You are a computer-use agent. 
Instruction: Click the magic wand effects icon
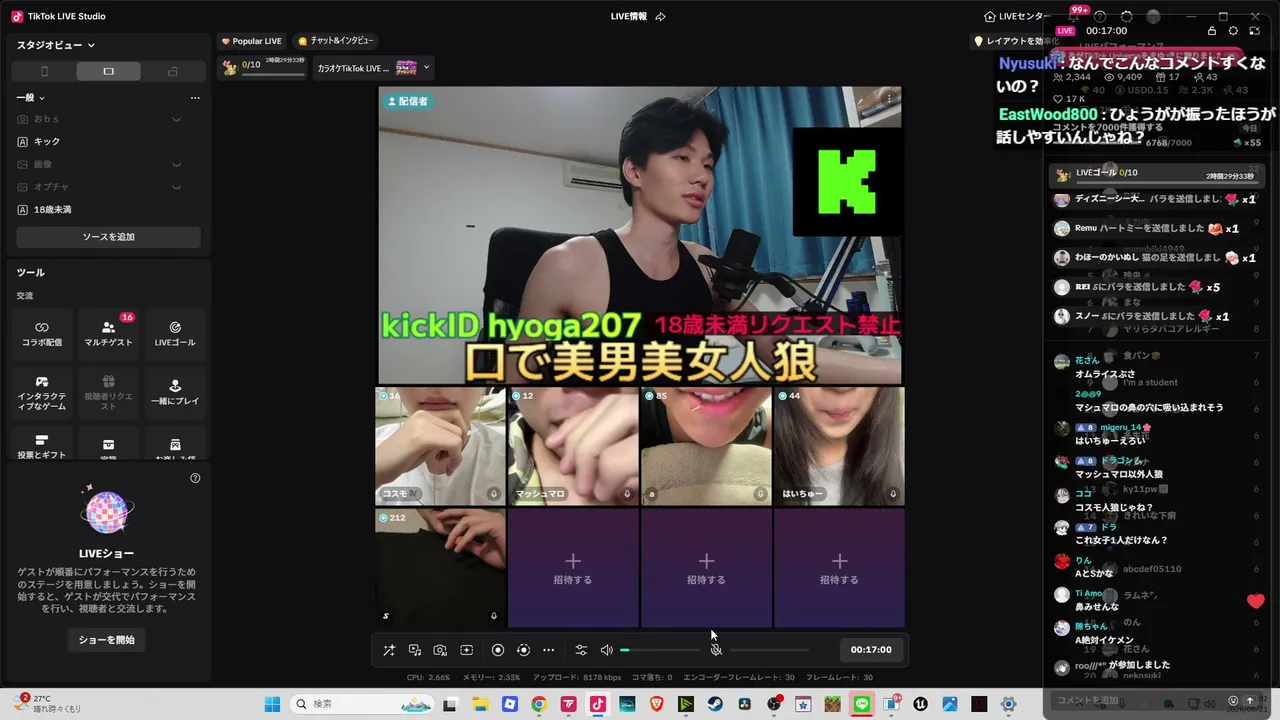point(389,650)
